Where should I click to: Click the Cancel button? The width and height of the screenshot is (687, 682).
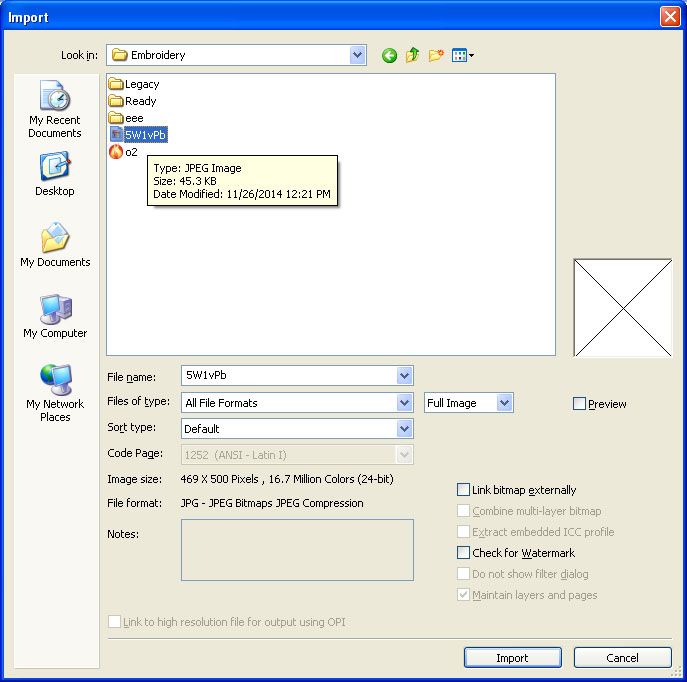[x=622, y=657]
